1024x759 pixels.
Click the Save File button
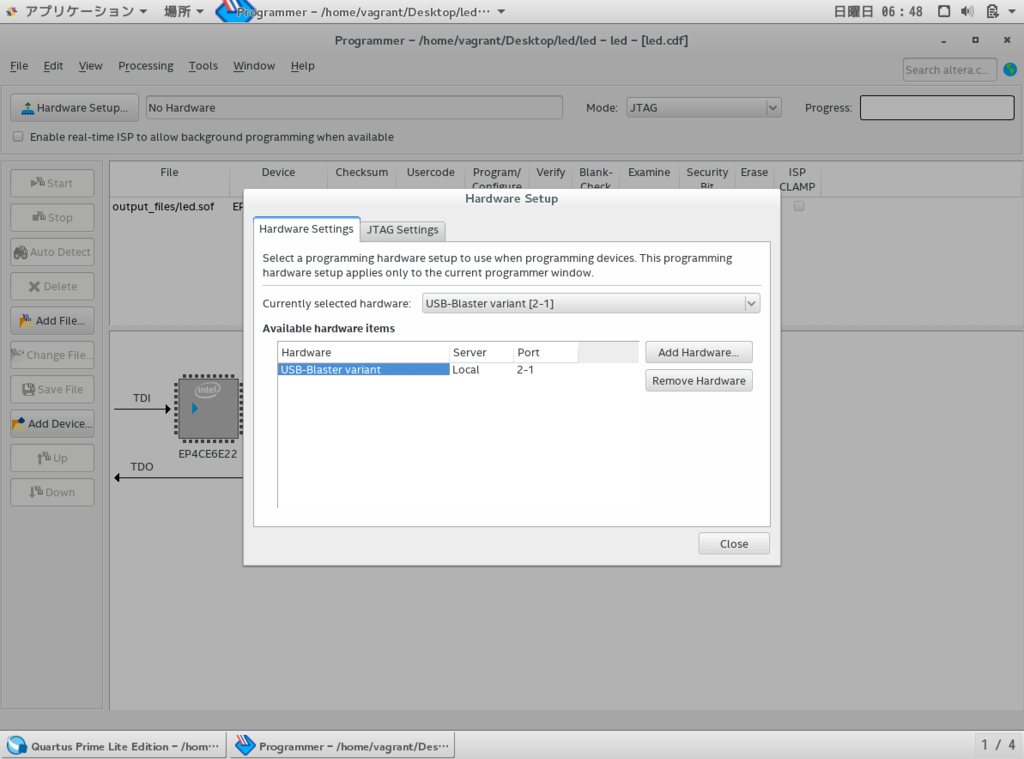pos(52,389)
